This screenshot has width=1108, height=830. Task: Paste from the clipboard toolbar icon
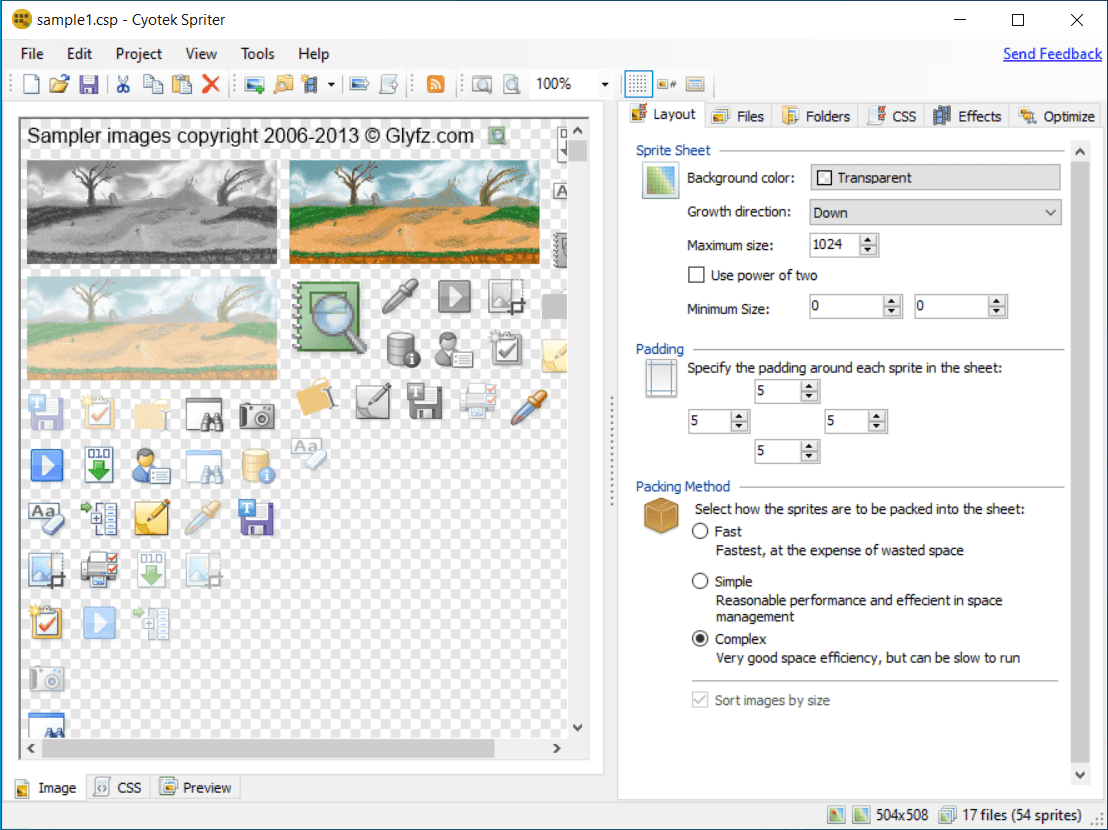(182, 84)
